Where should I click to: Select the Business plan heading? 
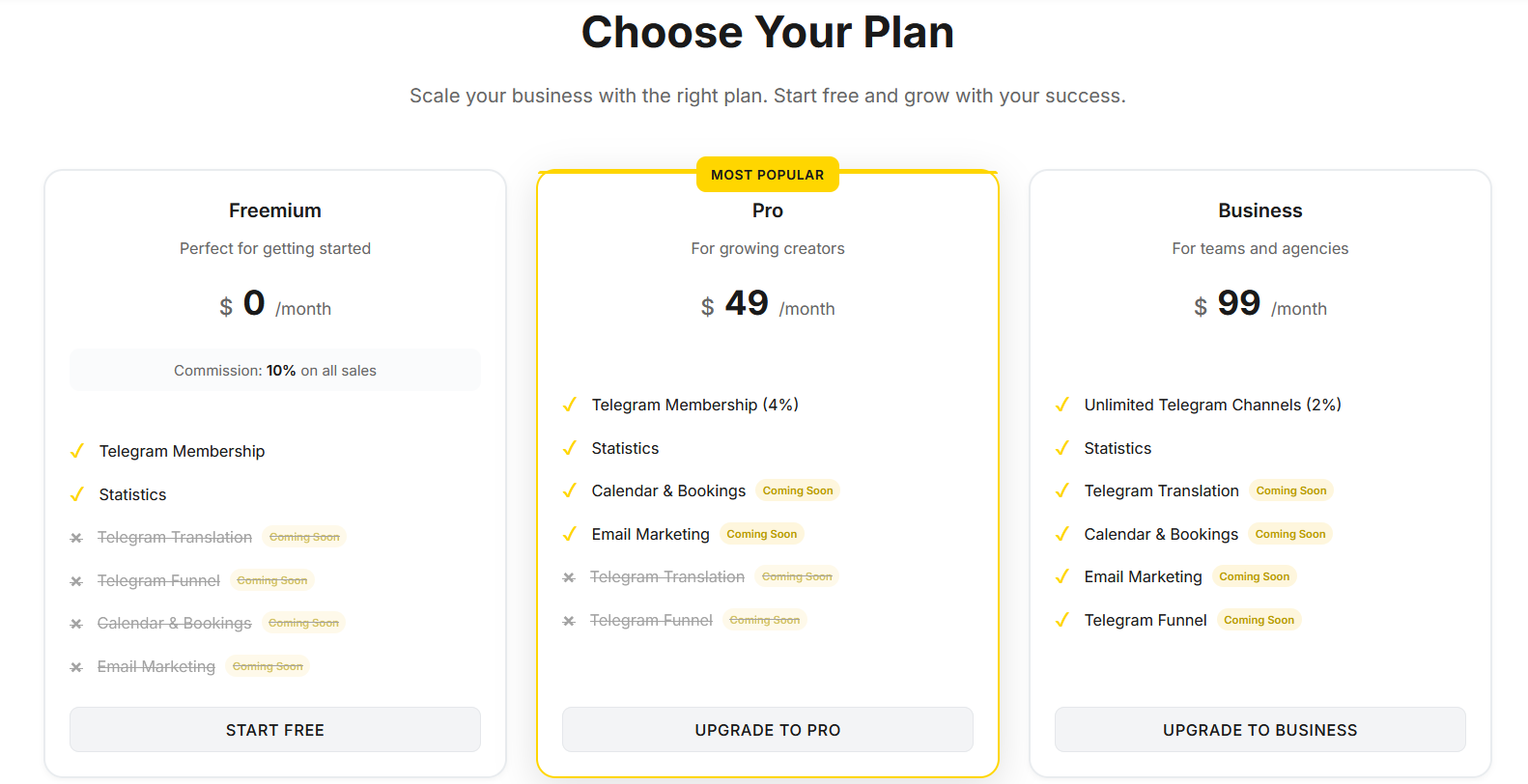pyautogui.click(x=1259, y=210)
